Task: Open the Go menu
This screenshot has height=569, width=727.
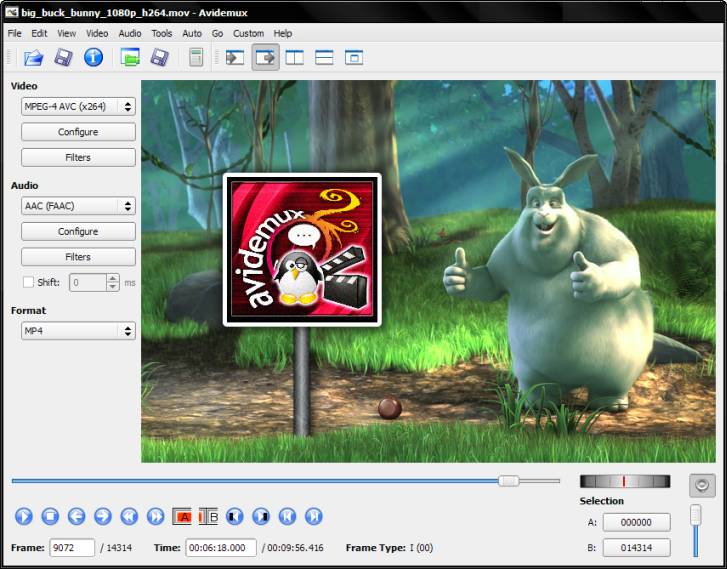Action: (217, 33)
